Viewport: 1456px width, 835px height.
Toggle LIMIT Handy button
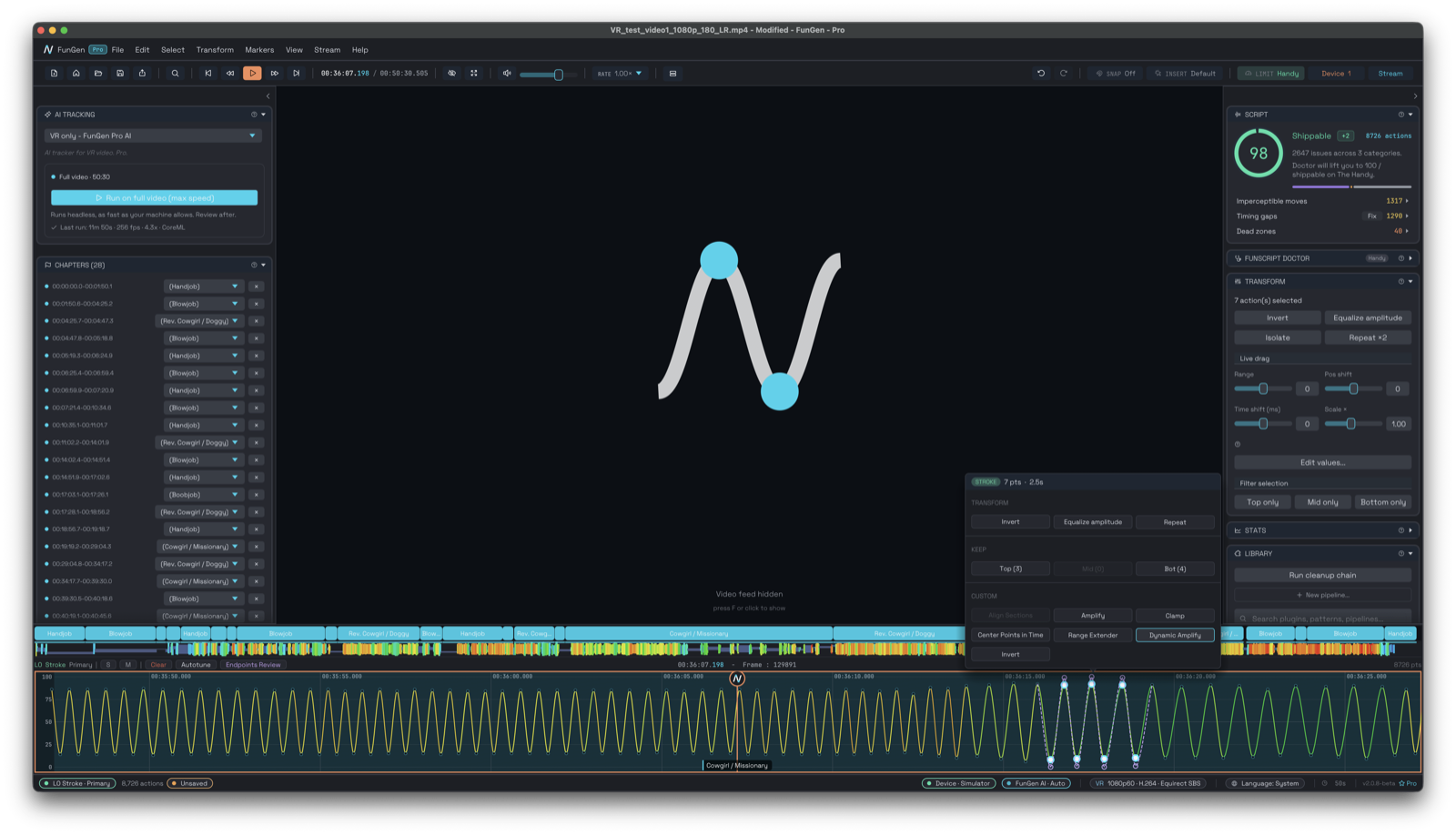(1271, 74)
